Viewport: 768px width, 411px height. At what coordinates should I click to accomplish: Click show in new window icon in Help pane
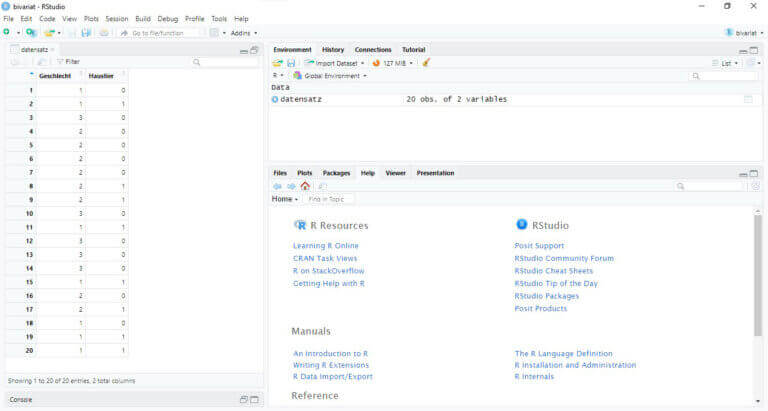click(322, 186)
